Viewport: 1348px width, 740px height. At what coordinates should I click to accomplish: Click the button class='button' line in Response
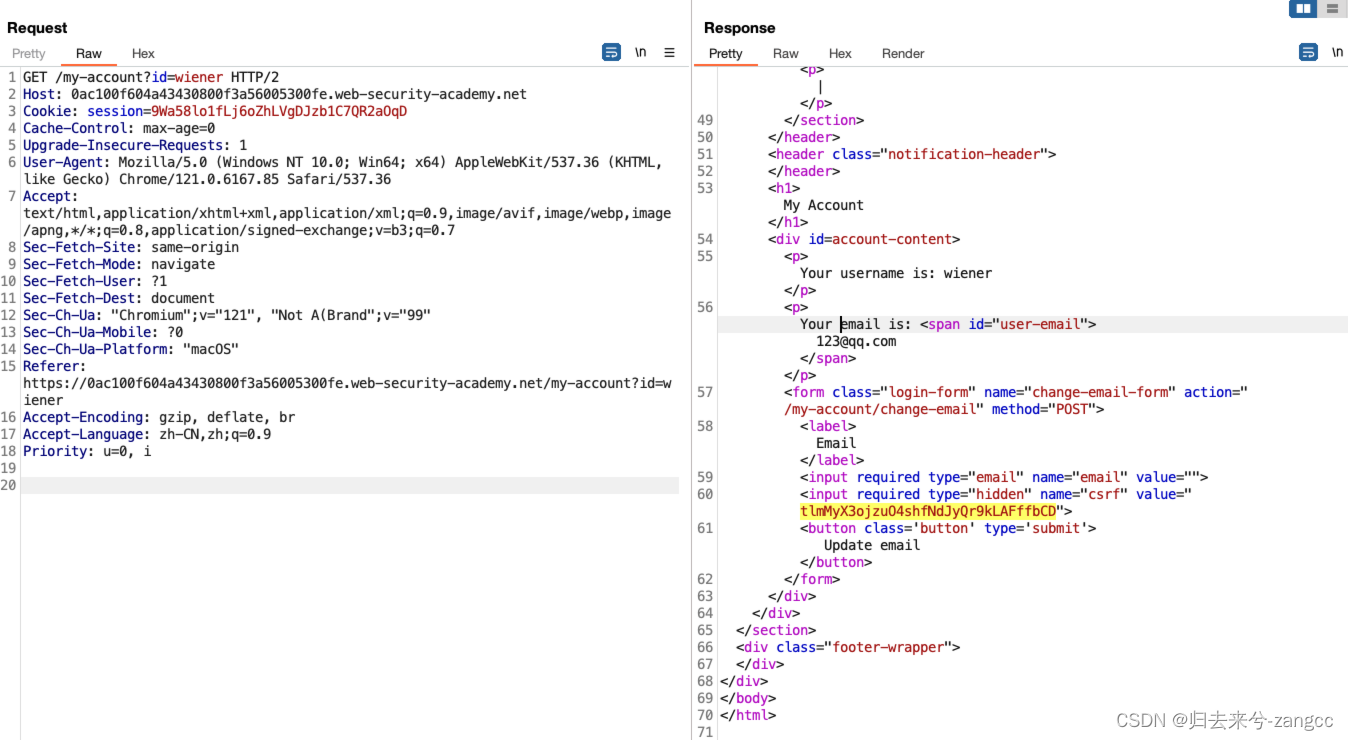pyautogui.click(x=948, y=528)
